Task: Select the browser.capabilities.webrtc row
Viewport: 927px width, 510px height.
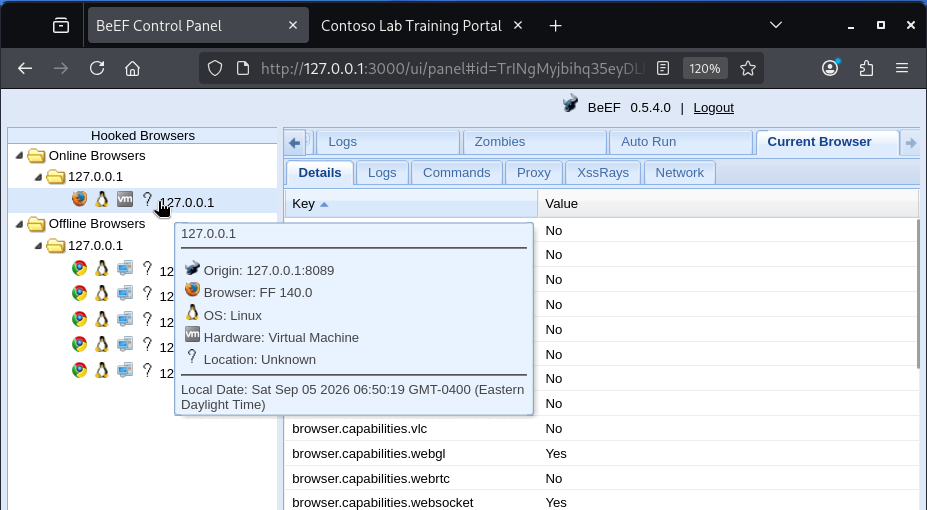Action: coord(600,479)
